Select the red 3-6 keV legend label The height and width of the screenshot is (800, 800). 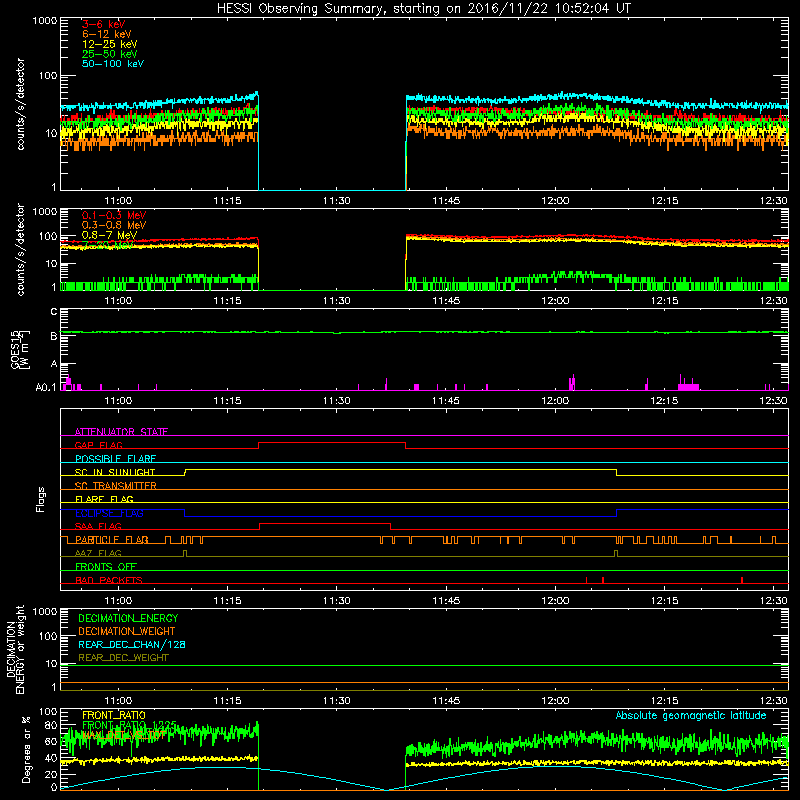point(103,24)
